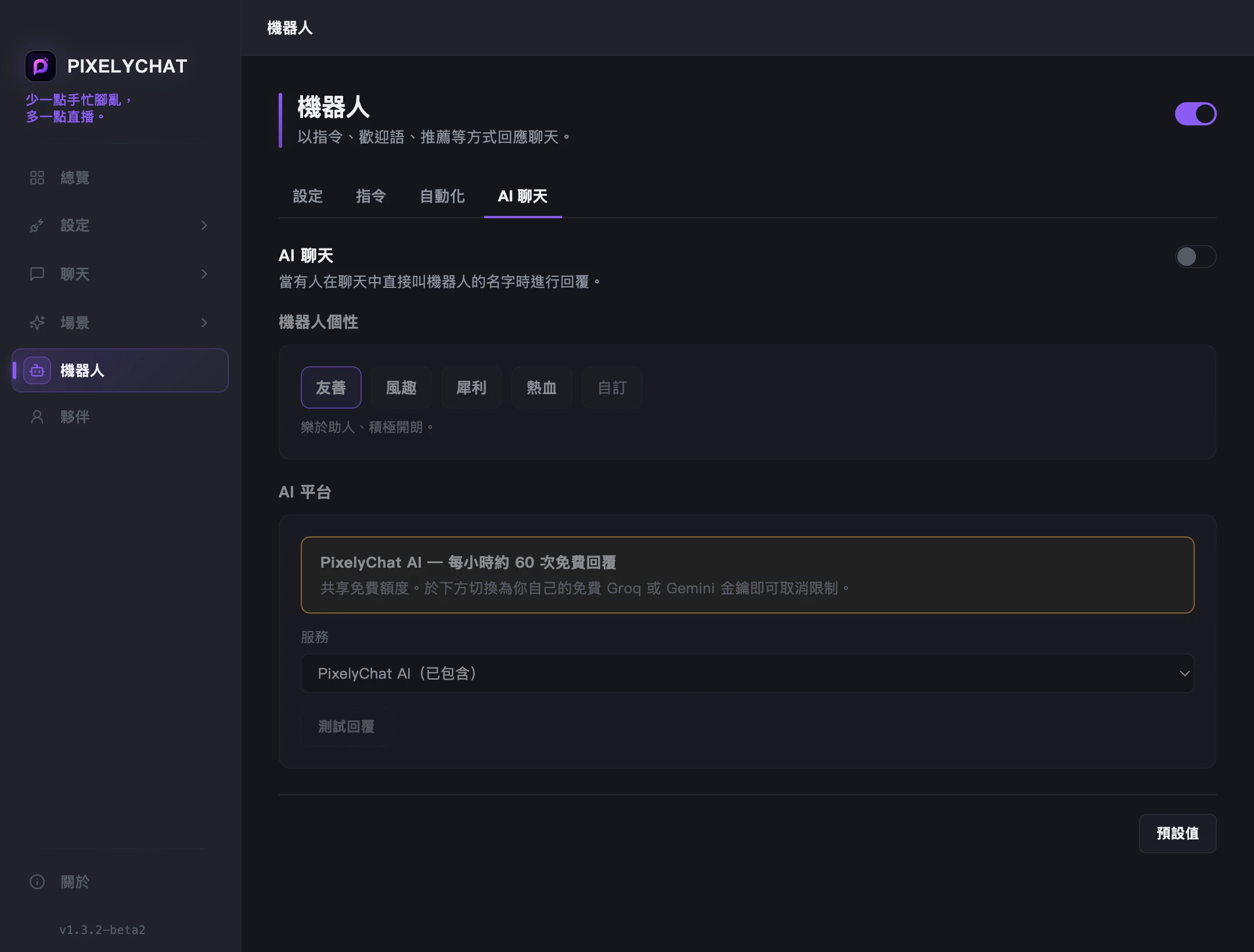The height and width of the screenshot is (952, 1254).
Task: Click the 關於 info circle icon
Action: coord(37,882)
